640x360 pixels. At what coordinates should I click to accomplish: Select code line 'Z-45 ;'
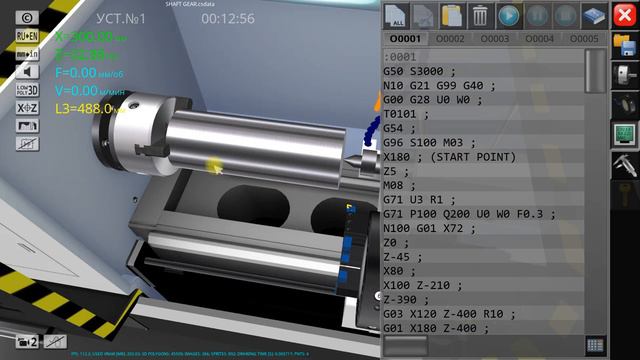pyautogui.click(x=484, y=257)
